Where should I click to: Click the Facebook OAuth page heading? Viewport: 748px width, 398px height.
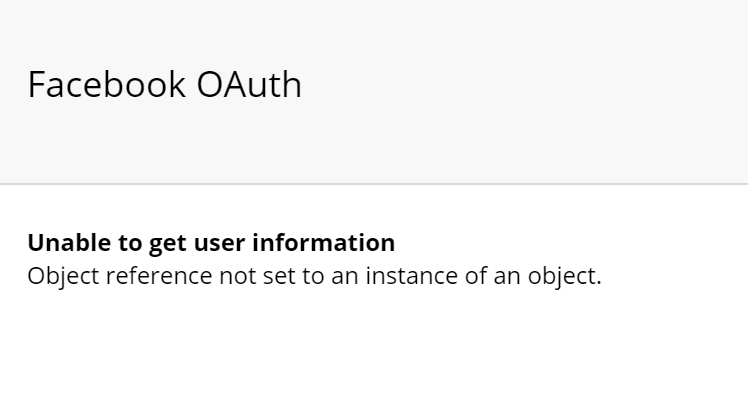click(x=165, y=84)
